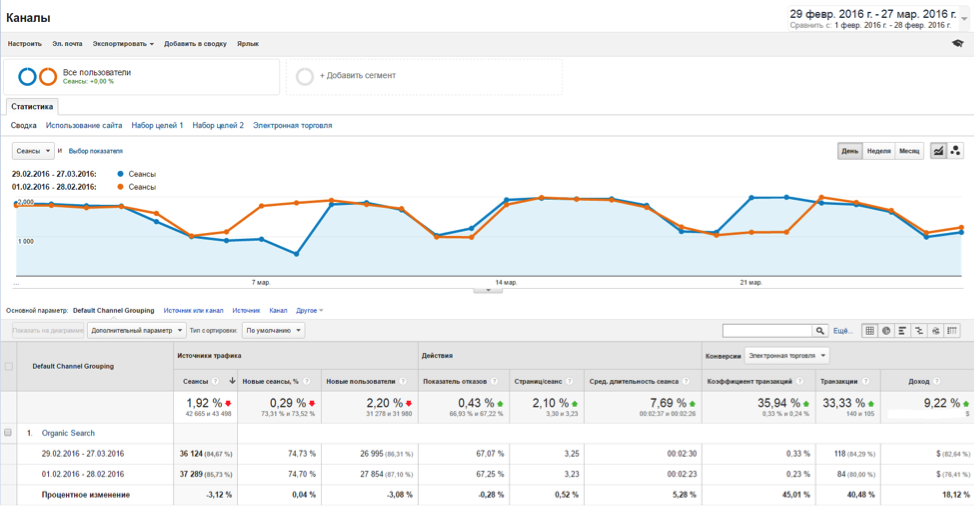Open the graduation cap help icon
Image resolution: width=975 pixels, height=506 pixels.
958,44
